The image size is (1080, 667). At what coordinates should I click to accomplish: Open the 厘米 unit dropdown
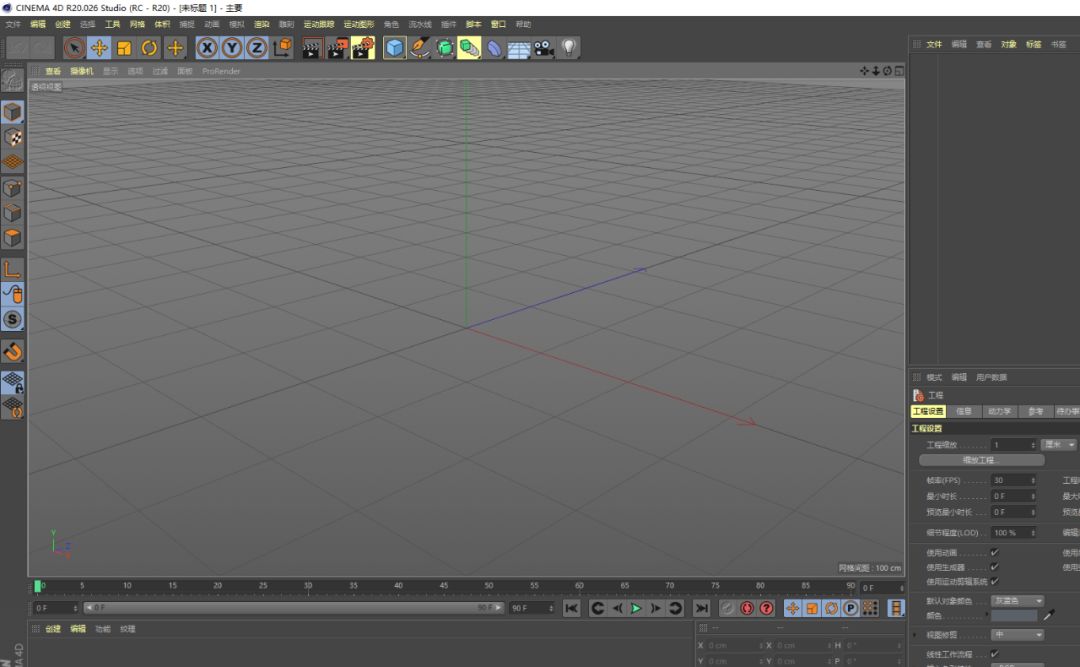(1059, 444)
